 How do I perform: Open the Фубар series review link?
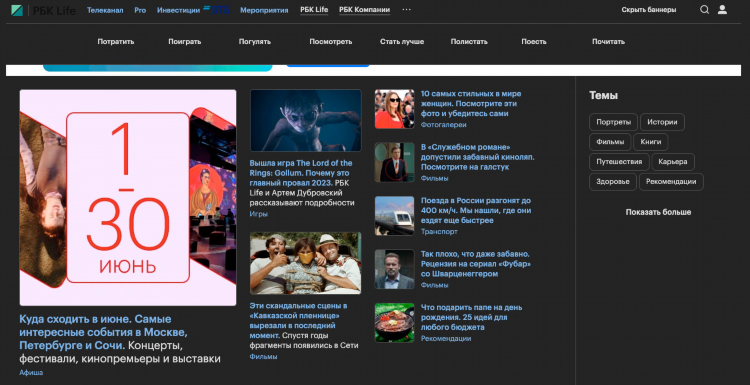476,264
